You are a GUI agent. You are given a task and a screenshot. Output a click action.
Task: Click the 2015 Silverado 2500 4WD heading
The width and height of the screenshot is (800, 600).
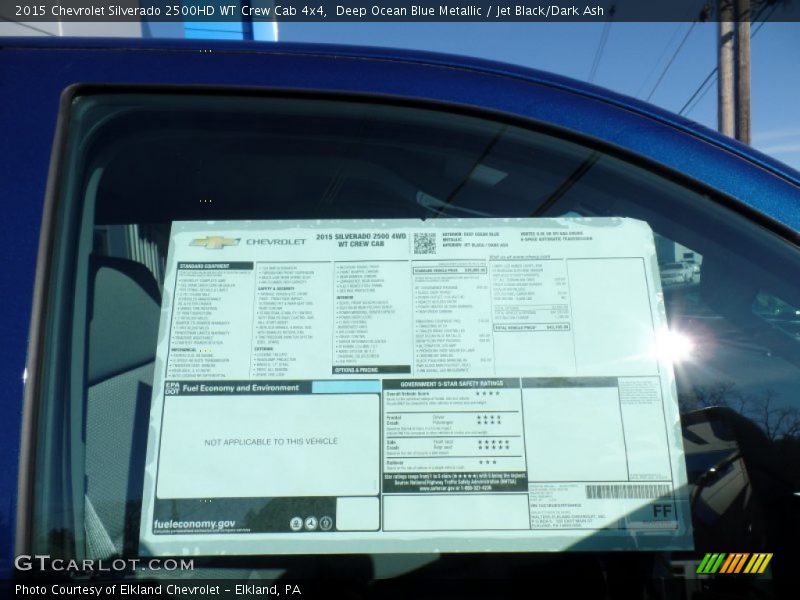coord(361,237)
